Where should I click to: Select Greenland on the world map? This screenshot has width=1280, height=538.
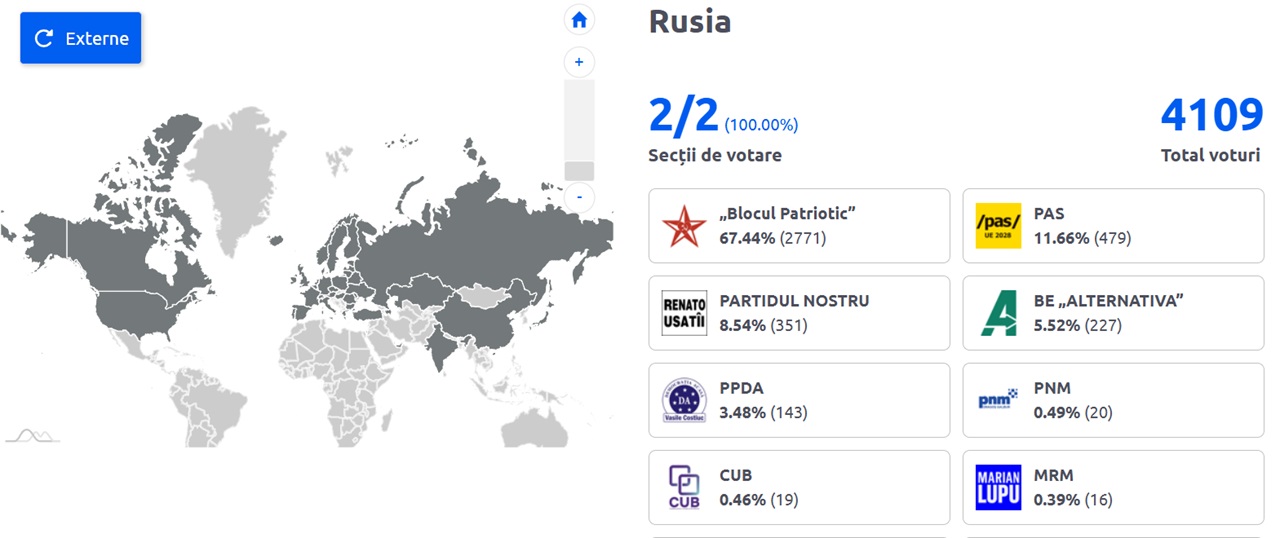(x=238, y=185)
